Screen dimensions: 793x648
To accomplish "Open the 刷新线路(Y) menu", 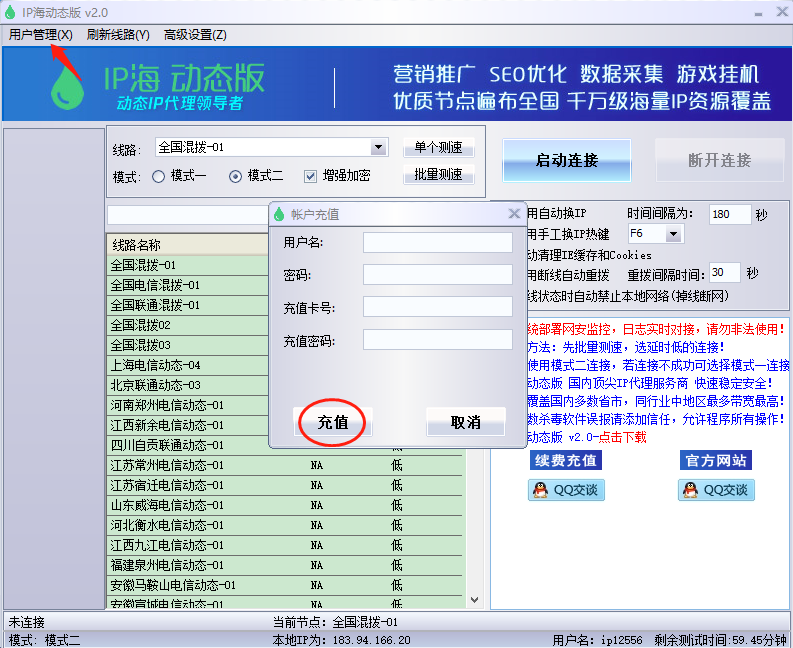I will point(118,35).
